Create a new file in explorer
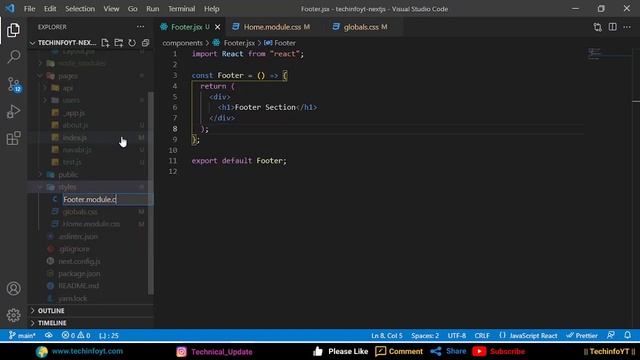This screenshot has height=360, width=640. click(105, 43)
